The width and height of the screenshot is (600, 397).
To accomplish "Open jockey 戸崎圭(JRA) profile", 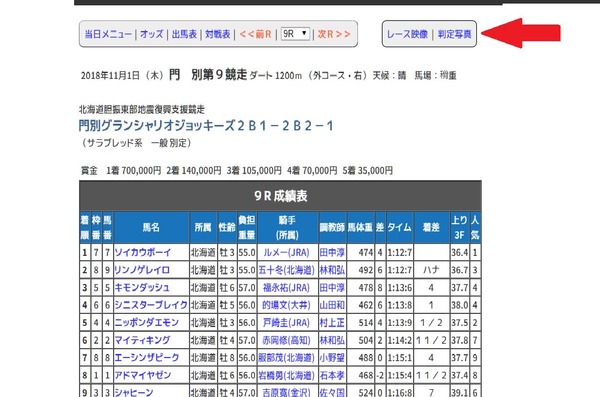I will 286,323.
